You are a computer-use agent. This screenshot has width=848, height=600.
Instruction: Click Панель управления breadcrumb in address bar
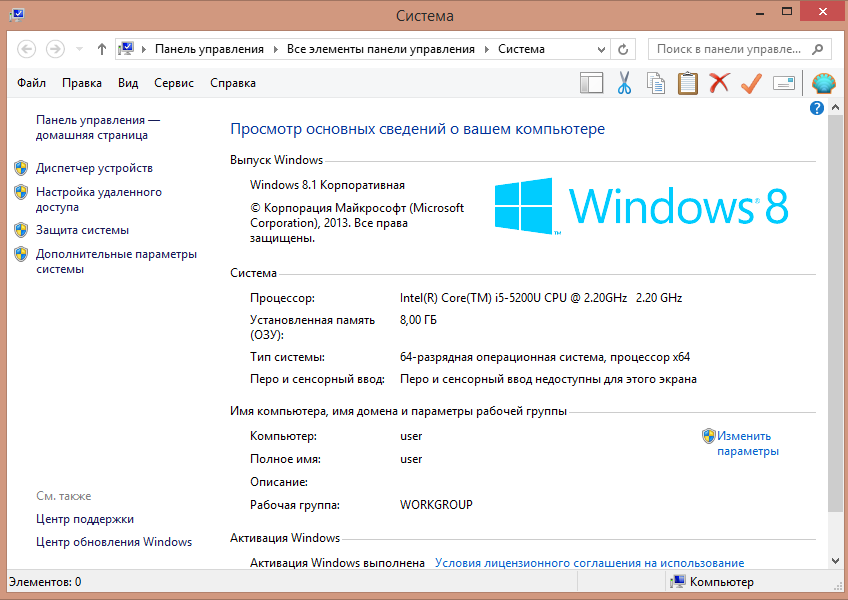(x=209, y=49)
